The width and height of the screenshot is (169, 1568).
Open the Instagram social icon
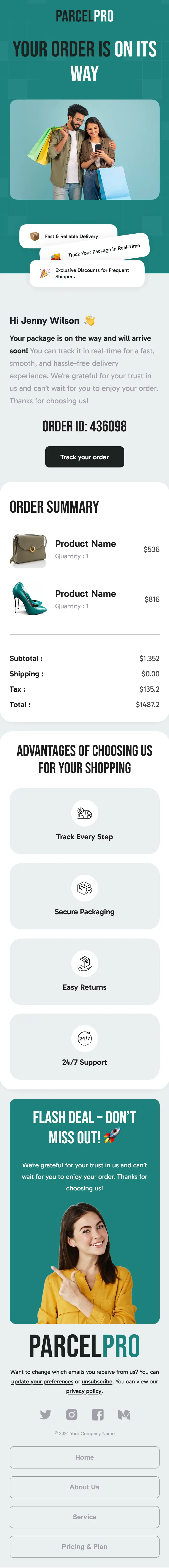tap(72, 1415)
